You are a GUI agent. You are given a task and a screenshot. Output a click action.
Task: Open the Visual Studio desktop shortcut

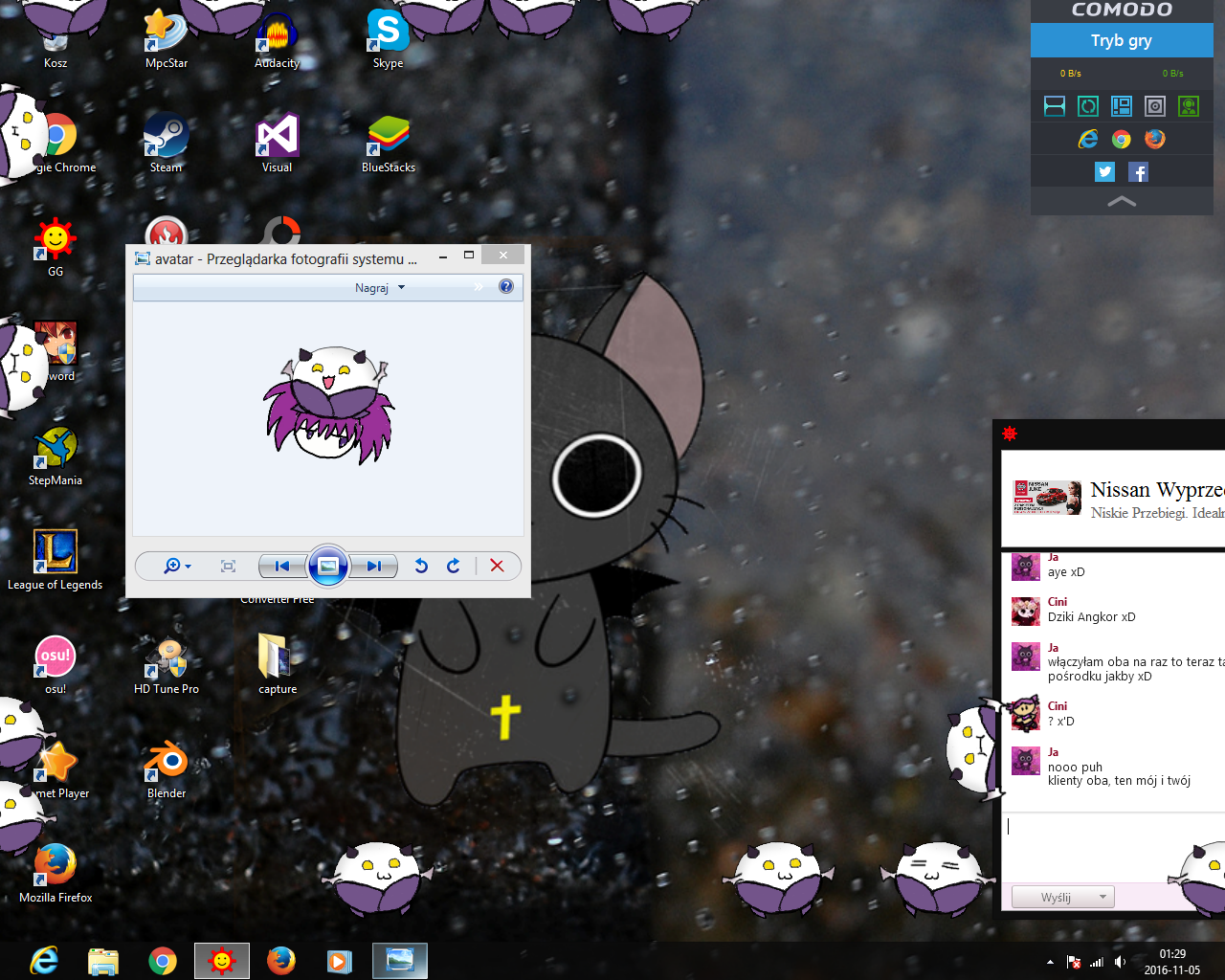pos(277,142)
